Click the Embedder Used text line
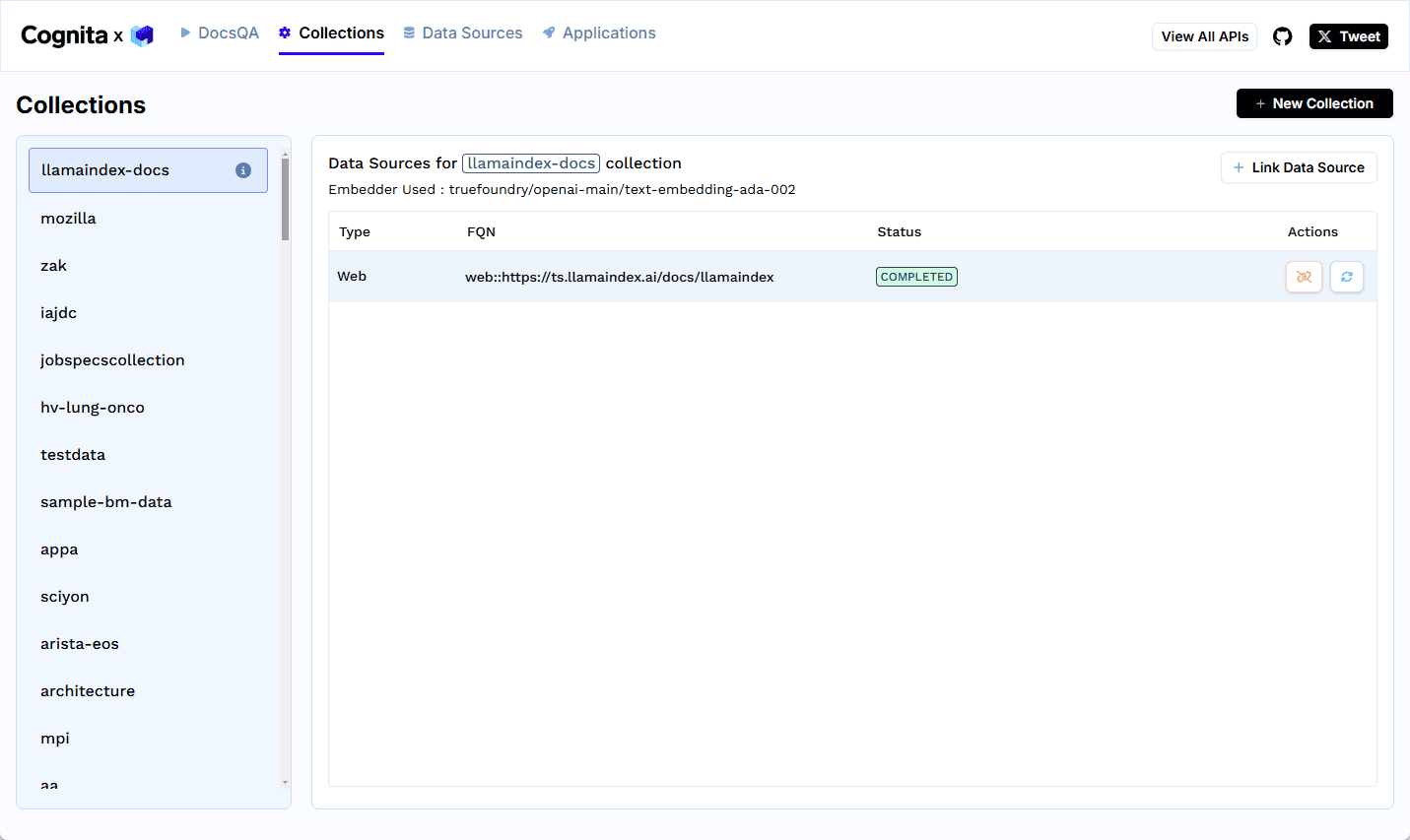The width and height of the screenshot is (1410, 840). pos(562,190)
